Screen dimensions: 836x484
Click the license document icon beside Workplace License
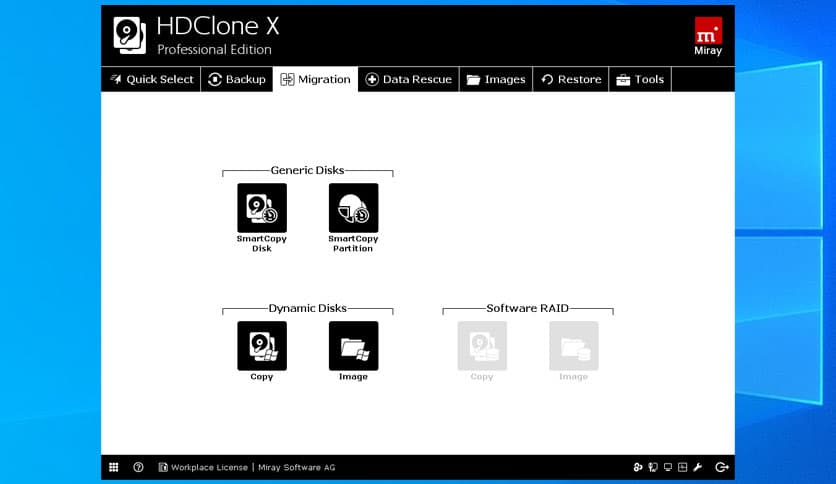point(163,467)
